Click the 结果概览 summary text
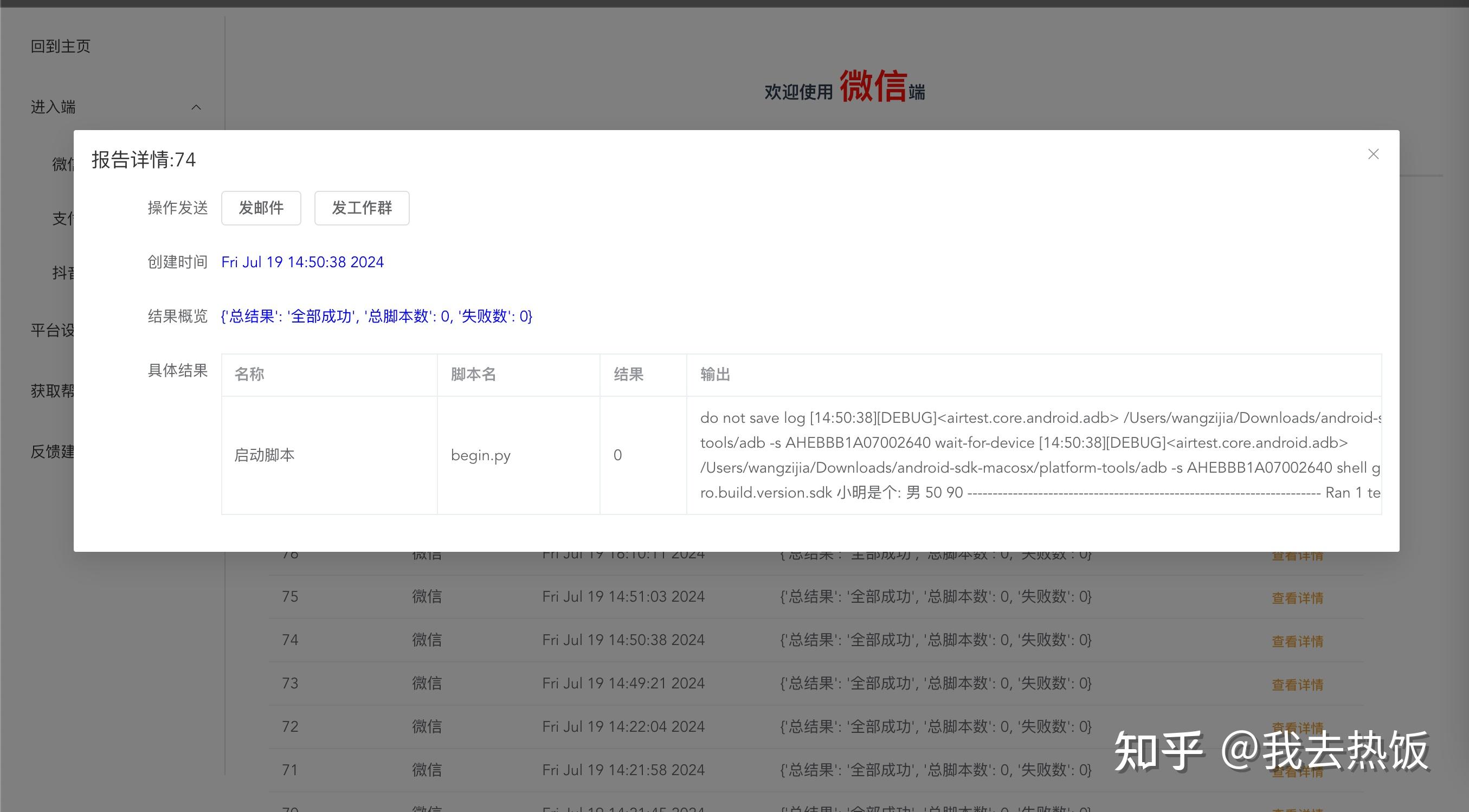1469x812 pixels. pyautogui.click(x=376, y=317)
